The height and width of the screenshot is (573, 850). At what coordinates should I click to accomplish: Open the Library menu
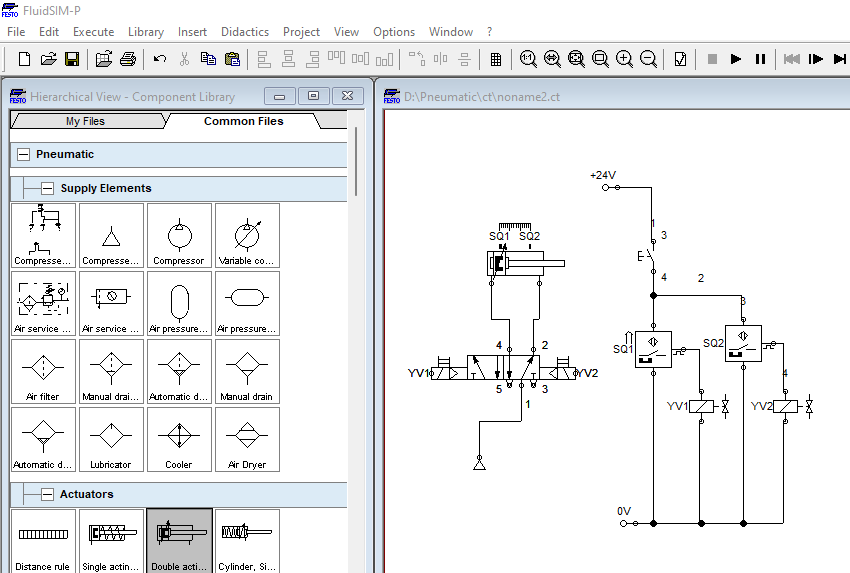[146, 32]
